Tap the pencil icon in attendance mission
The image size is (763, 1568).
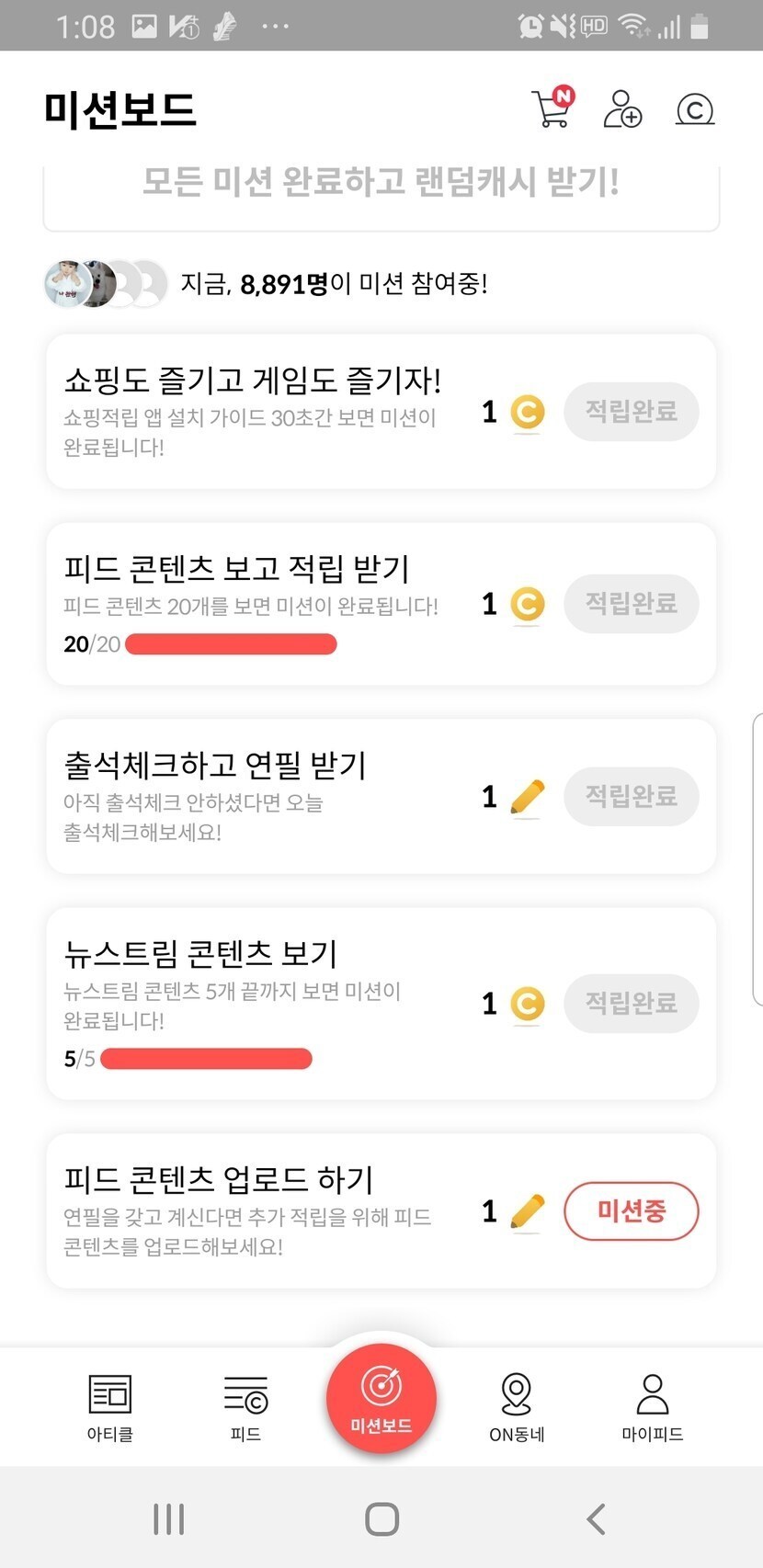coord(527,797)
